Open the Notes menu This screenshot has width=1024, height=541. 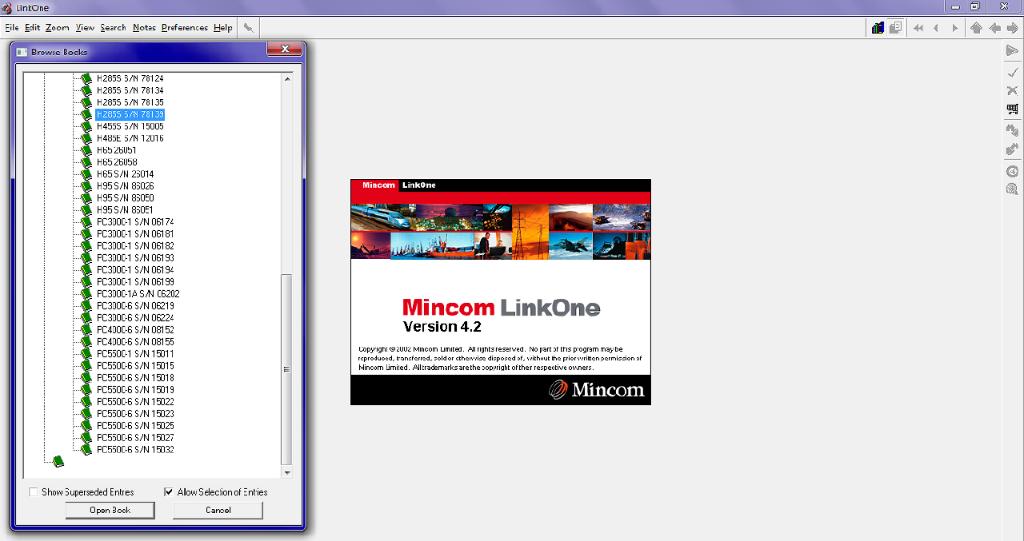pos(144,27)
